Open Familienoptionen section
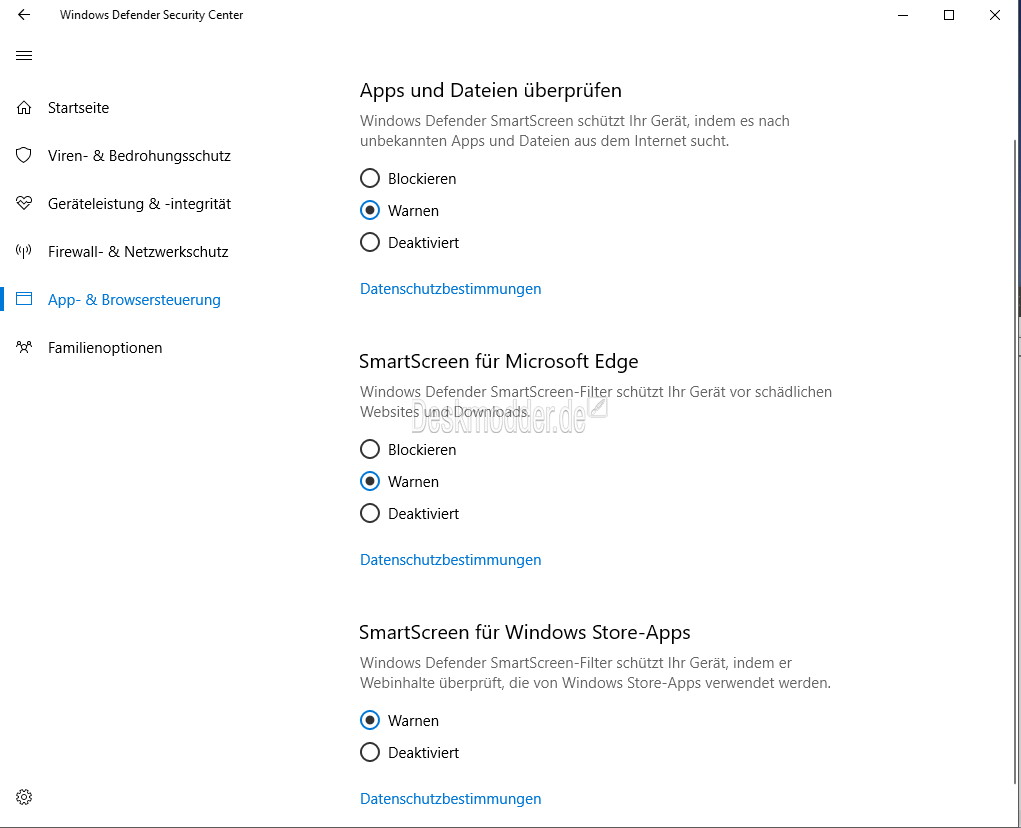The height and width of the screenshot is (828, 1021). (105, 348)
